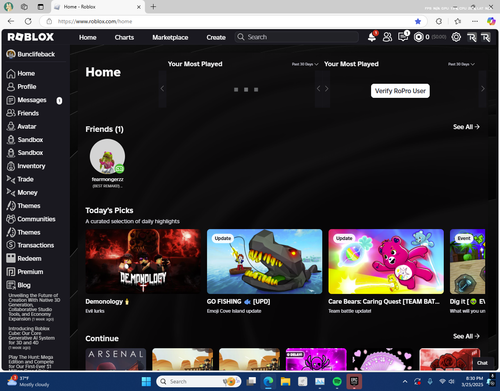Focus the Windows taskbar Search box
Image resolution: width=500 pixels, height=391 pixels.
(x=199, y=381)
